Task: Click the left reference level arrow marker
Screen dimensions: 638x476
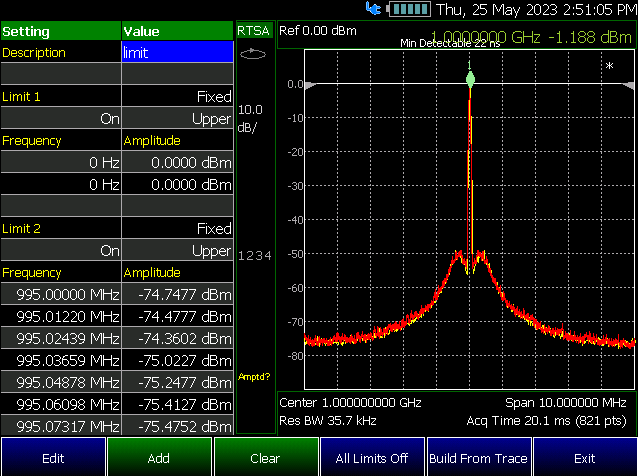Action: [310, 85]
